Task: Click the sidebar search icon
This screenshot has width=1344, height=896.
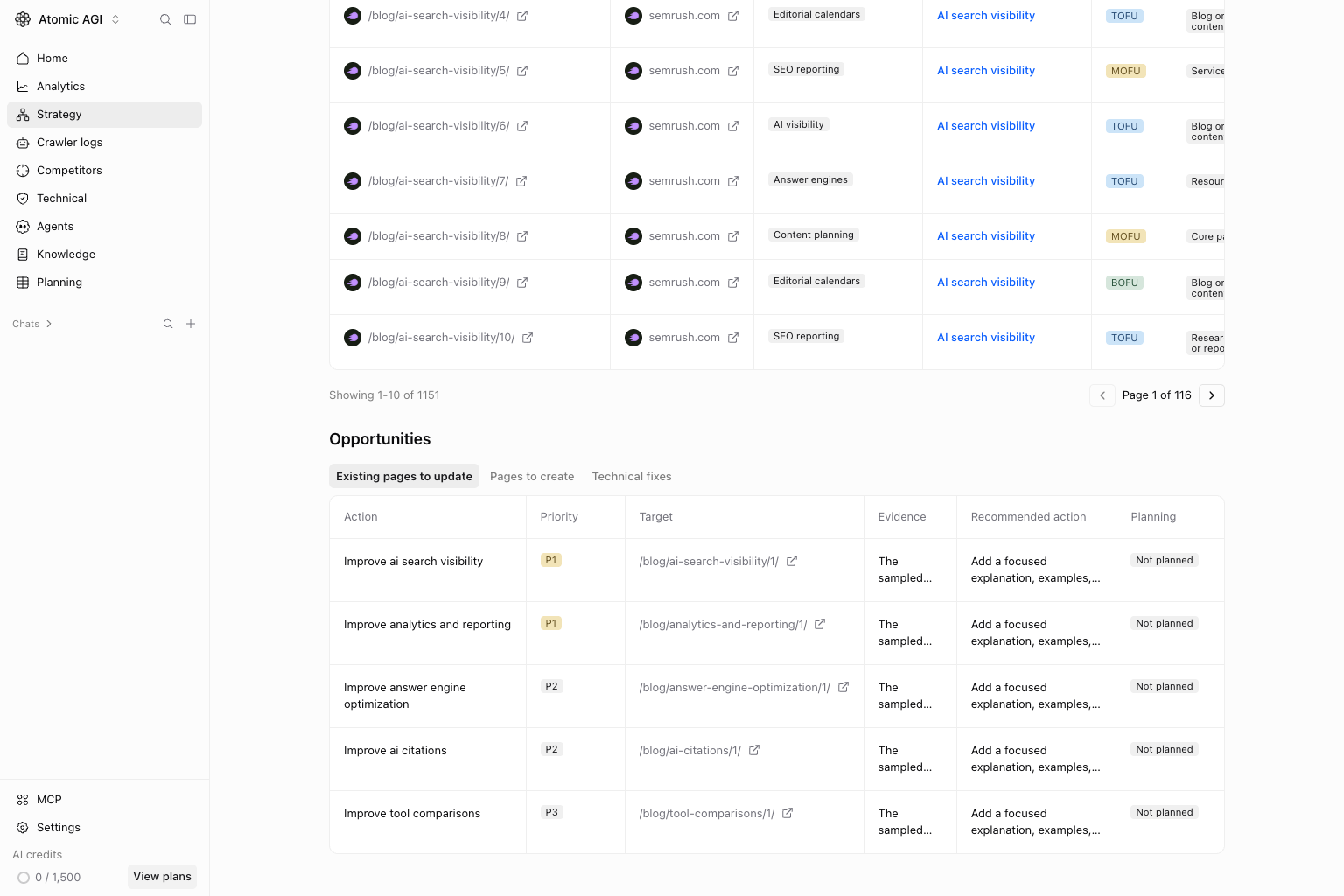Action: [x=165, y=19]
